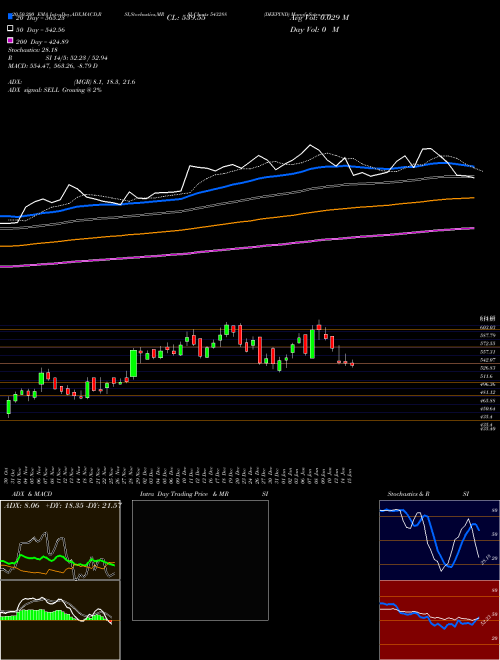Click the '30 Oct' date axis label
The image size is (500, 660).
point(7,475)
